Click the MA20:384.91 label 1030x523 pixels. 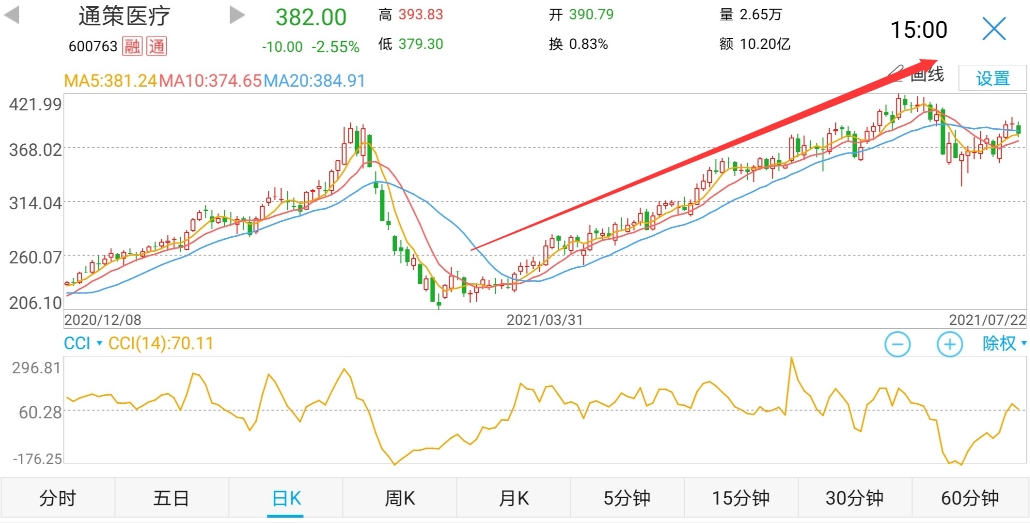315,81
